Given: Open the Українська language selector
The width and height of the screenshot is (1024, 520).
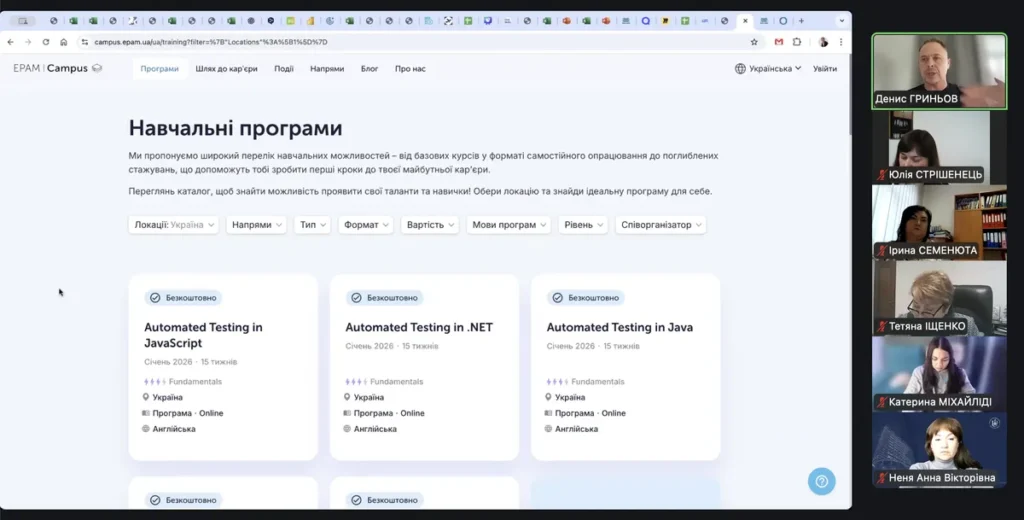Looking at the screenshot, I should point(768,69).
